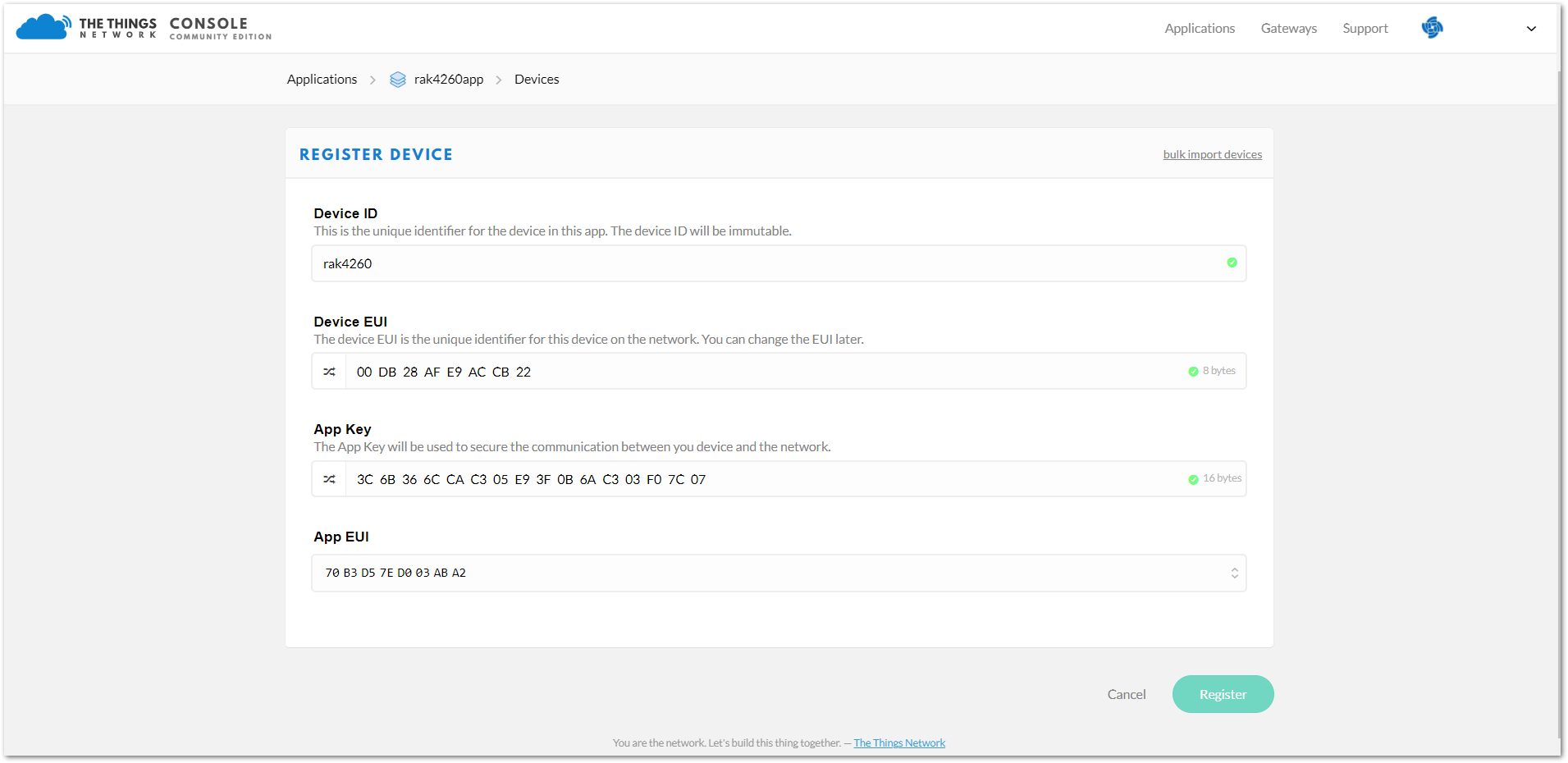Open Applications in top navigation

tap(1200, 28)
